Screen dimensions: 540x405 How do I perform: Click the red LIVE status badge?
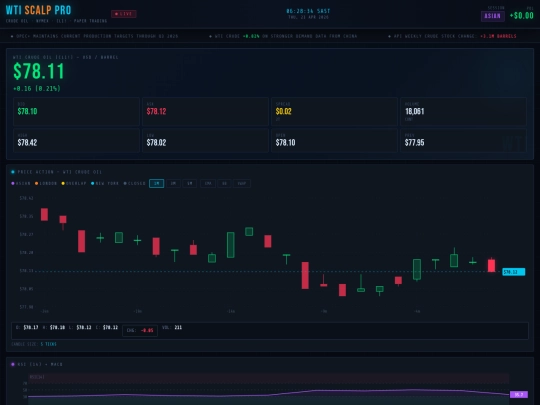pyautogui.click(x=124, y=14)
